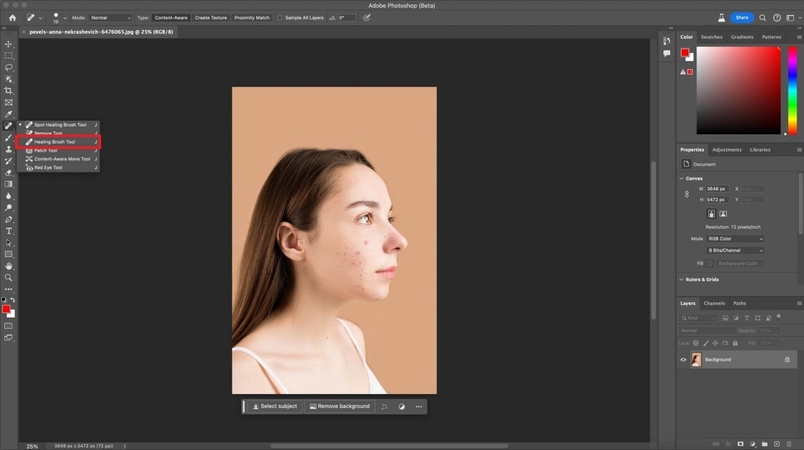804x450 pixels.
Task: Click the Share button
Action: [x=742, y=18]
